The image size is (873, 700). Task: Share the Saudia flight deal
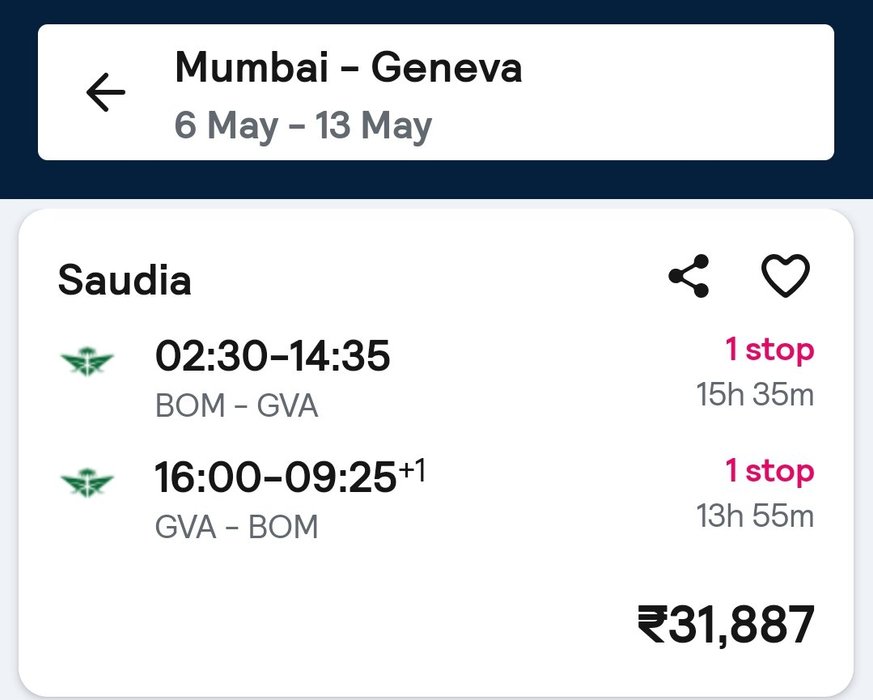pyautogui.click(x=689, y=277)
